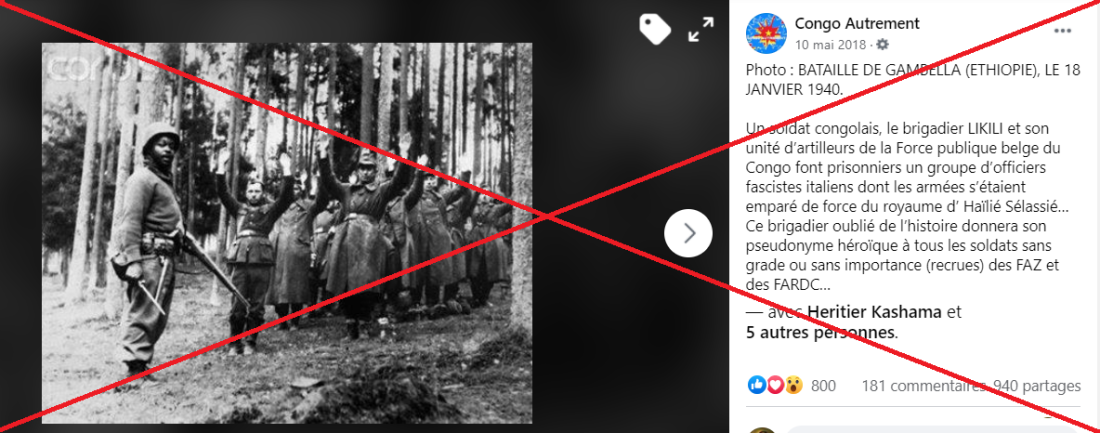Open the 10 mai 2018 timestamp link

point(832,44)
